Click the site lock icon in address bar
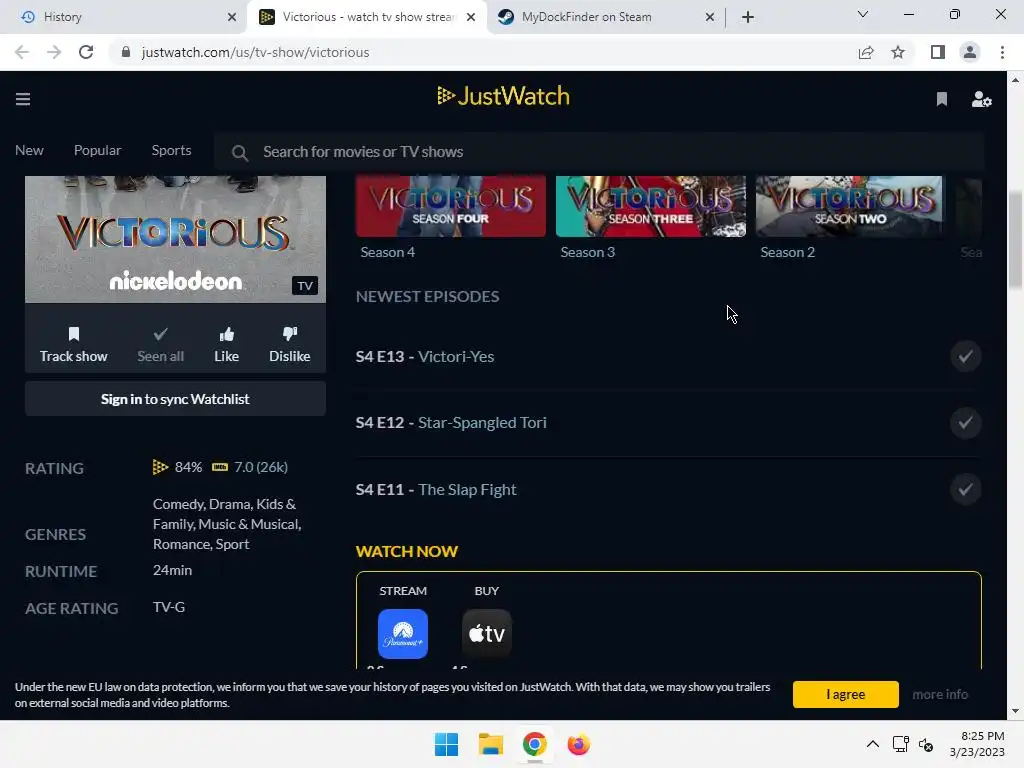 [x=126, y=52]
